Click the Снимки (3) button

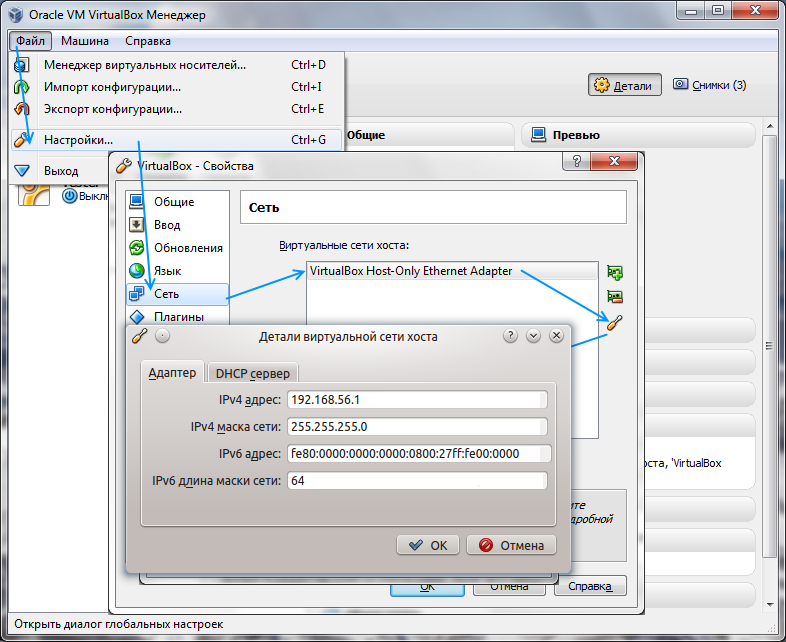(x=709, y=85)
